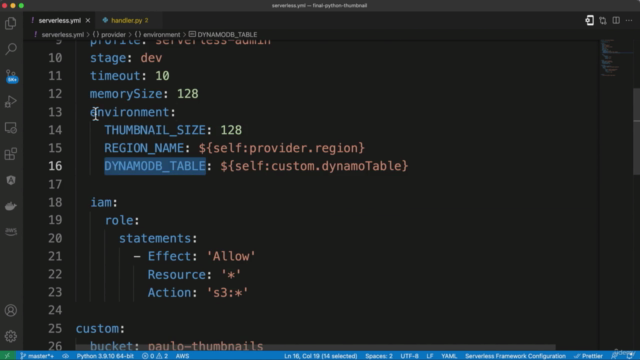Open the hexagon A extension view in the activity bar
Viewport: 640px width, 360px height.
(11, 180)
